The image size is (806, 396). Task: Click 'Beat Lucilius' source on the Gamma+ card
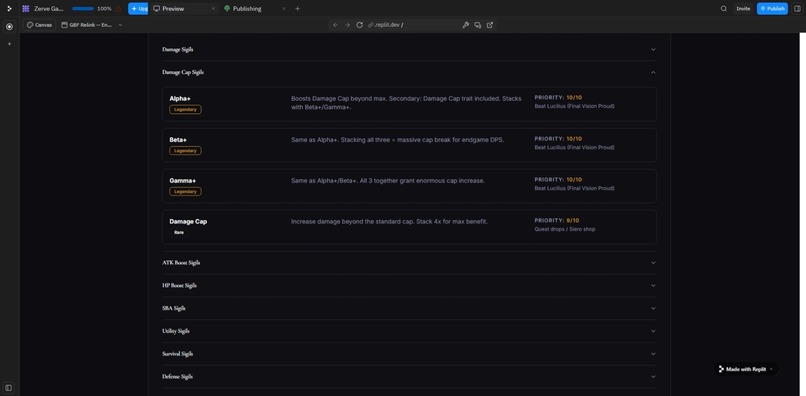point(574,188)
